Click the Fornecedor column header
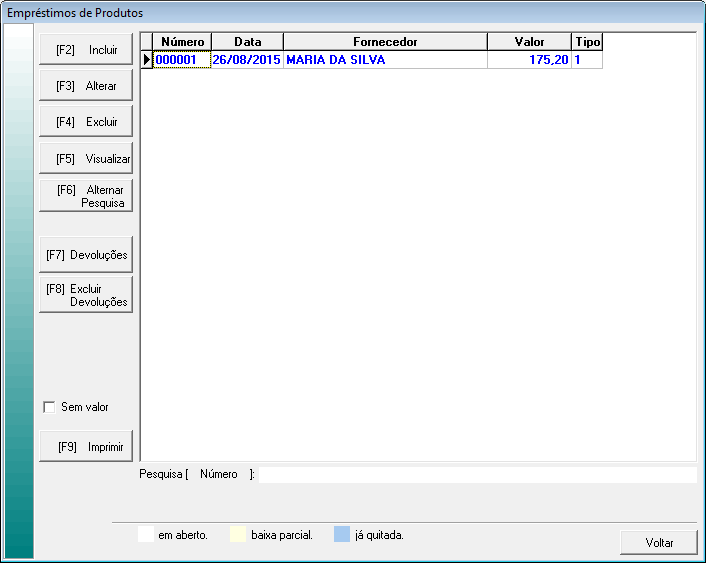 click(385, 42)
